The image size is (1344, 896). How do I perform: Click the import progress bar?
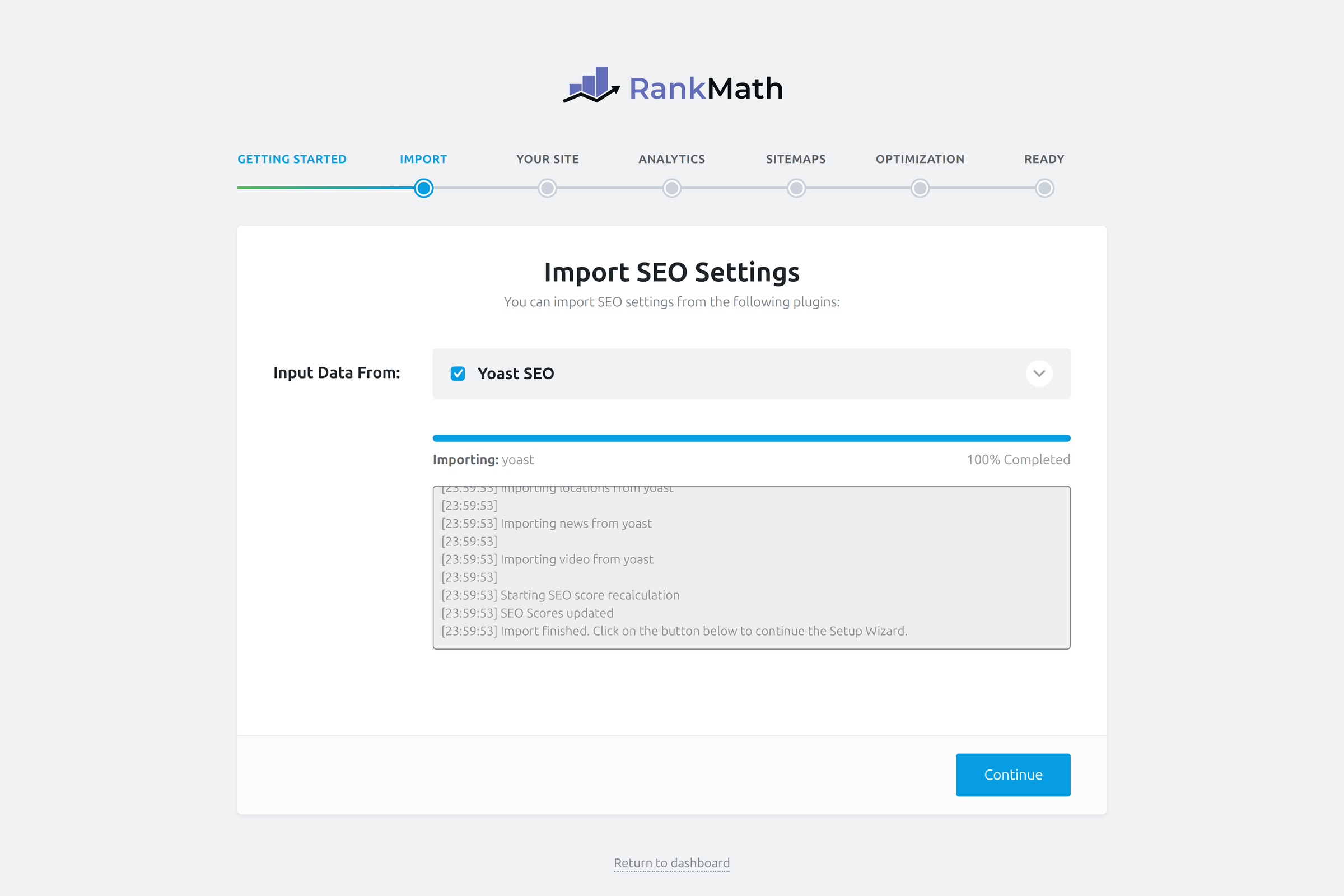[752, 438]
